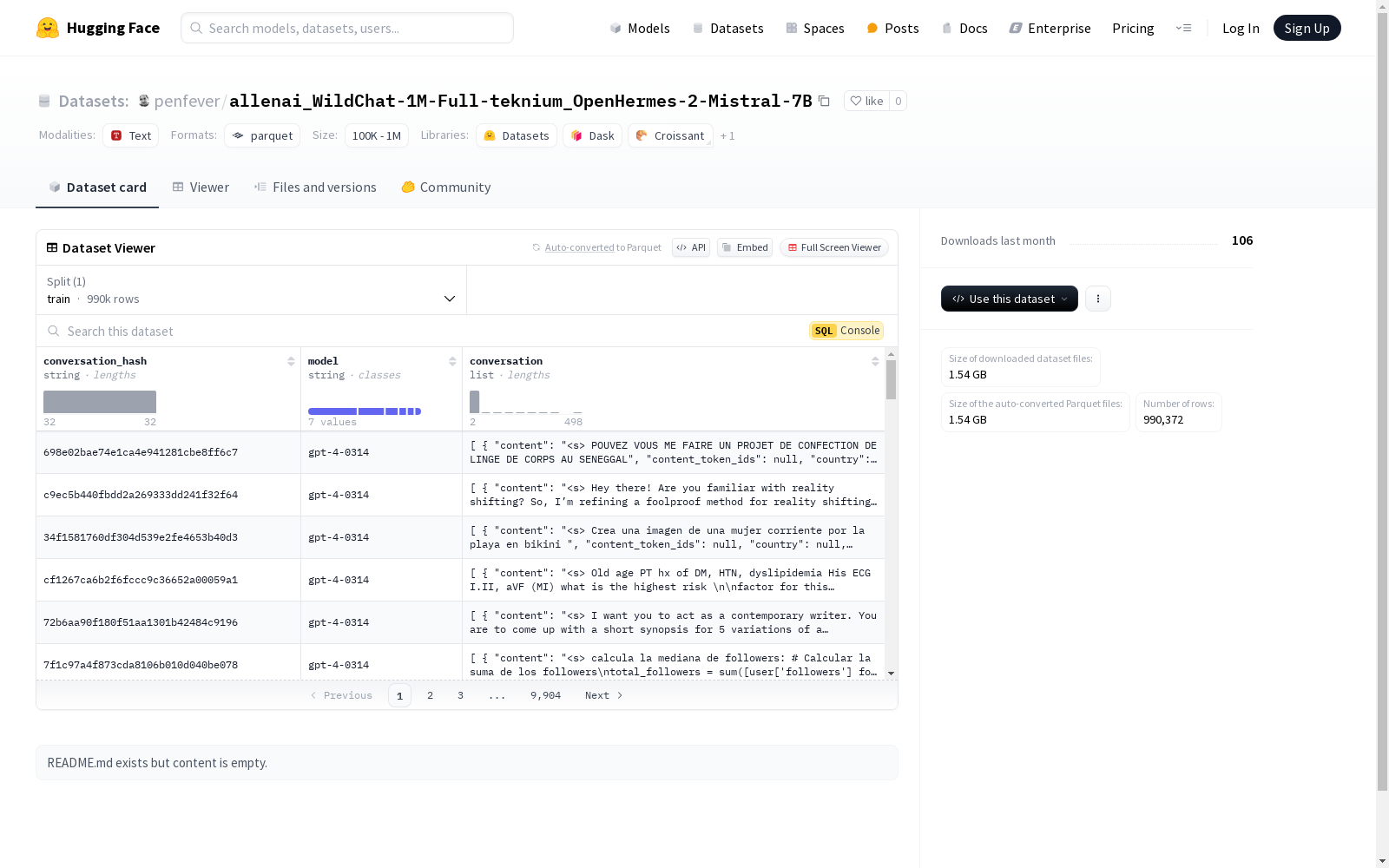1389x868 pixels.
Task: Expand the Split train dropdown
Action: 252,290
